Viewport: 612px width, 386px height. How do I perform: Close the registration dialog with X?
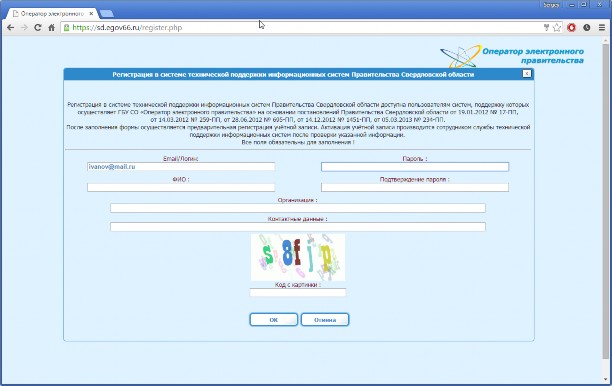tap(527, 73)
